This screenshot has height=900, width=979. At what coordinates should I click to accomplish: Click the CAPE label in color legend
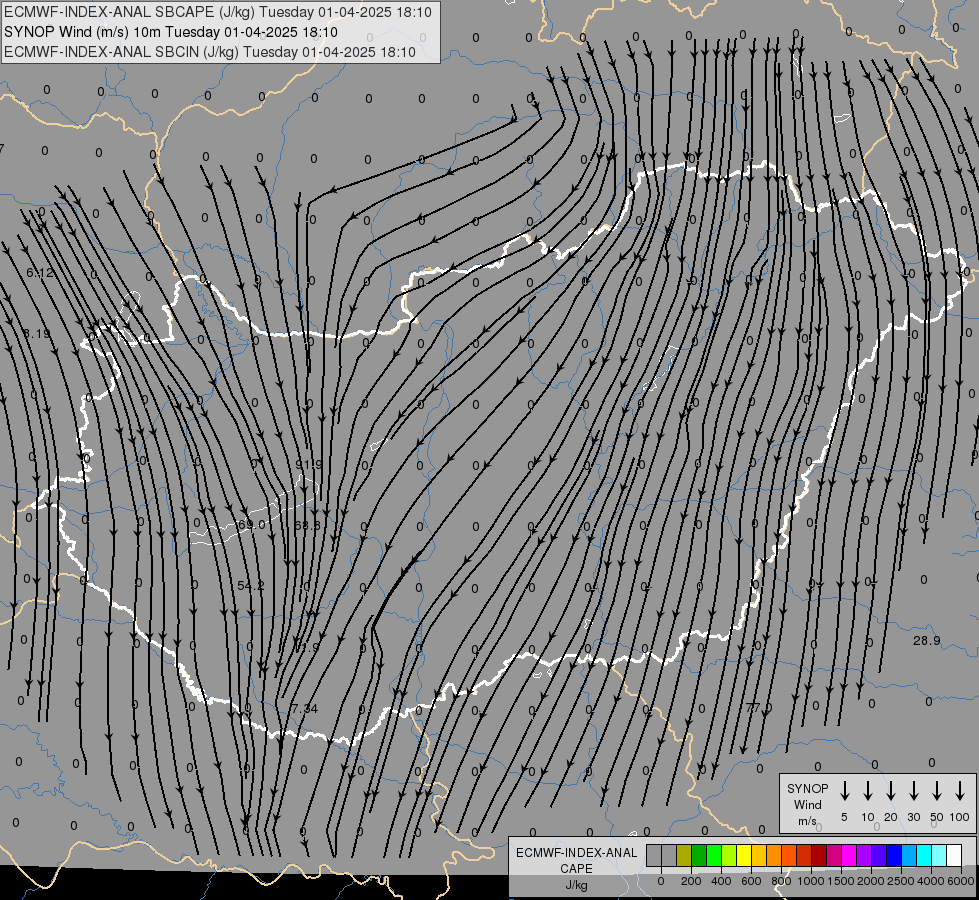[x=576, y=868]
